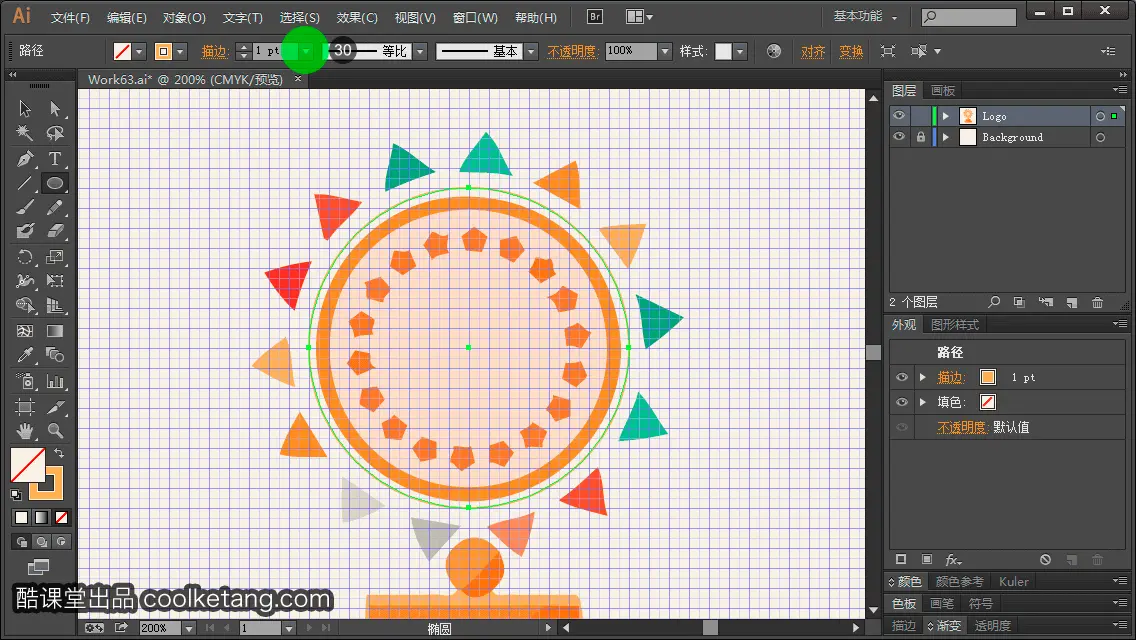Open the stroke color dropdown
1136x640 pixels.
pos(180,51)
